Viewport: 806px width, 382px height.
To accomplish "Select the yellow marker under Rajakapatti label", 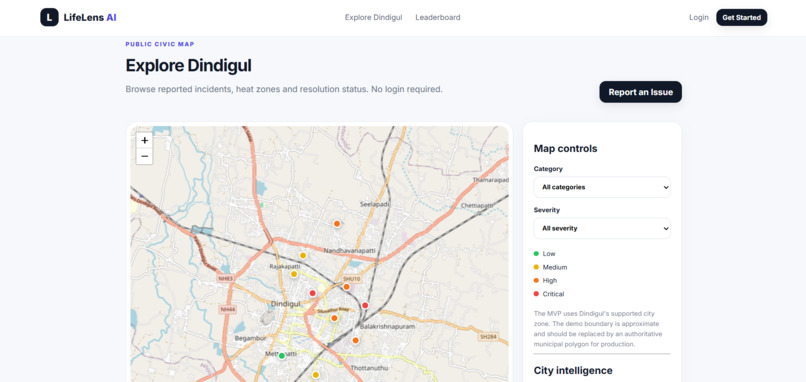I will (x=294, y=274).
